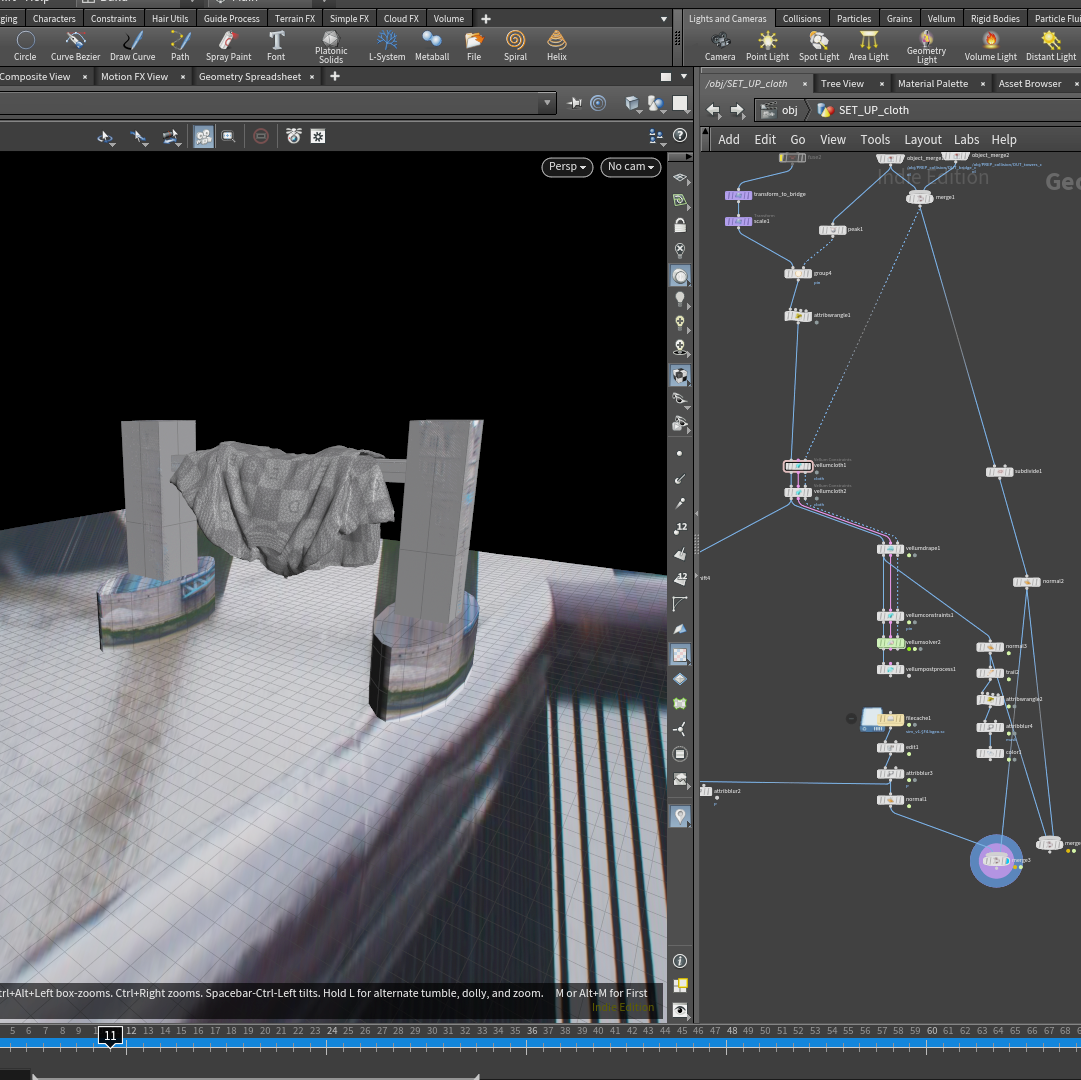Create a Spiral from the shelf
Viewport: 1081px width, 1080px height.
click(515, 46)
